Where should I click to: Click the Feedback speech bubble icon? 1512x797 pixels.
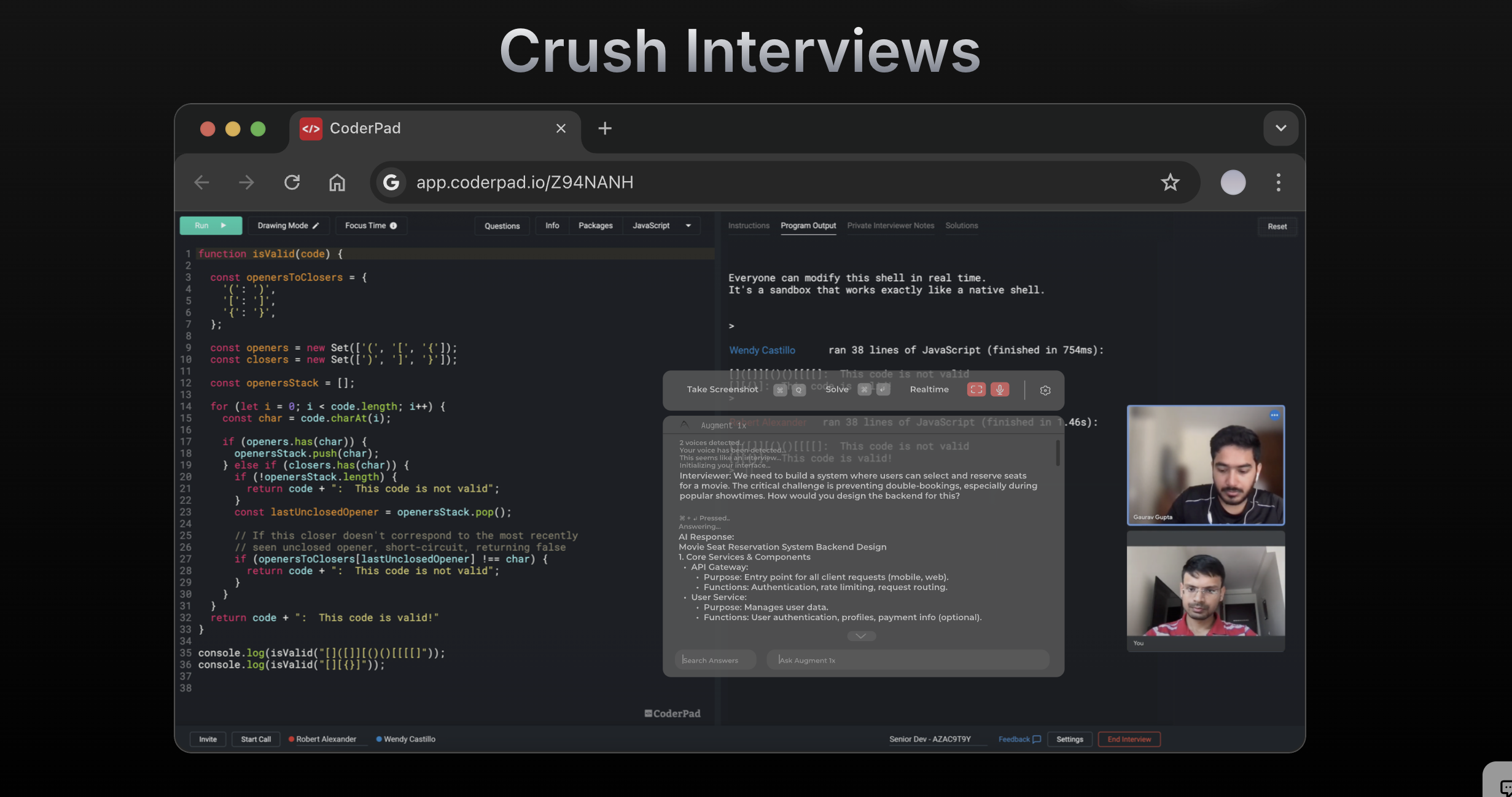[x=1037, y=739]
